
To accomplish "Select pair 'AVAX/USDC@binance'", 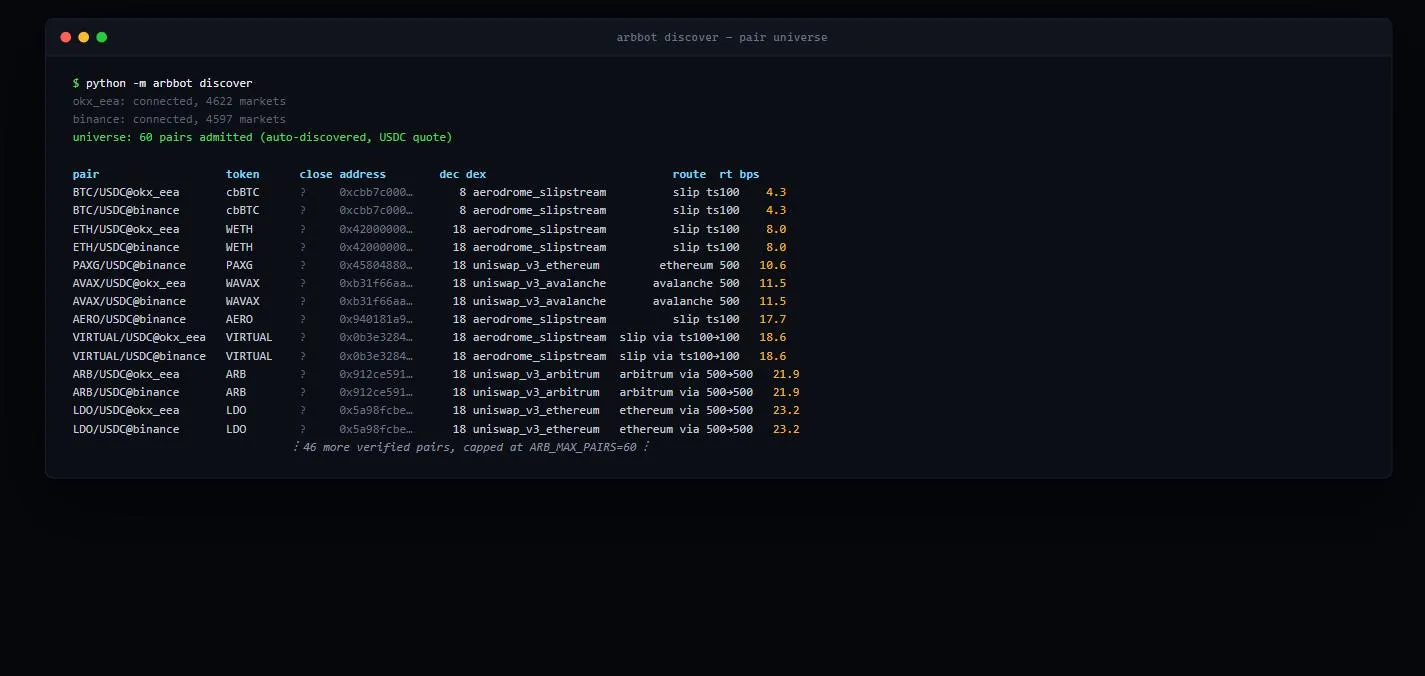I will point(129,301).
